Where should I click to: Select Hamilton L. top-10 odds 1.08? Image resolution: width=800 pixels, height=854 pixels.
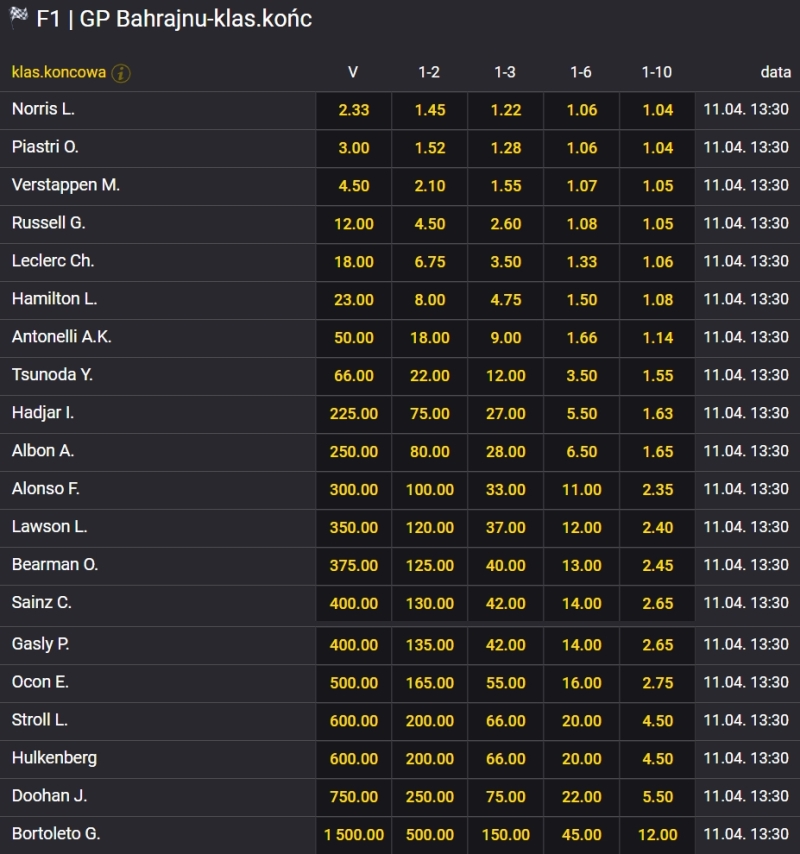click(658, 300)
